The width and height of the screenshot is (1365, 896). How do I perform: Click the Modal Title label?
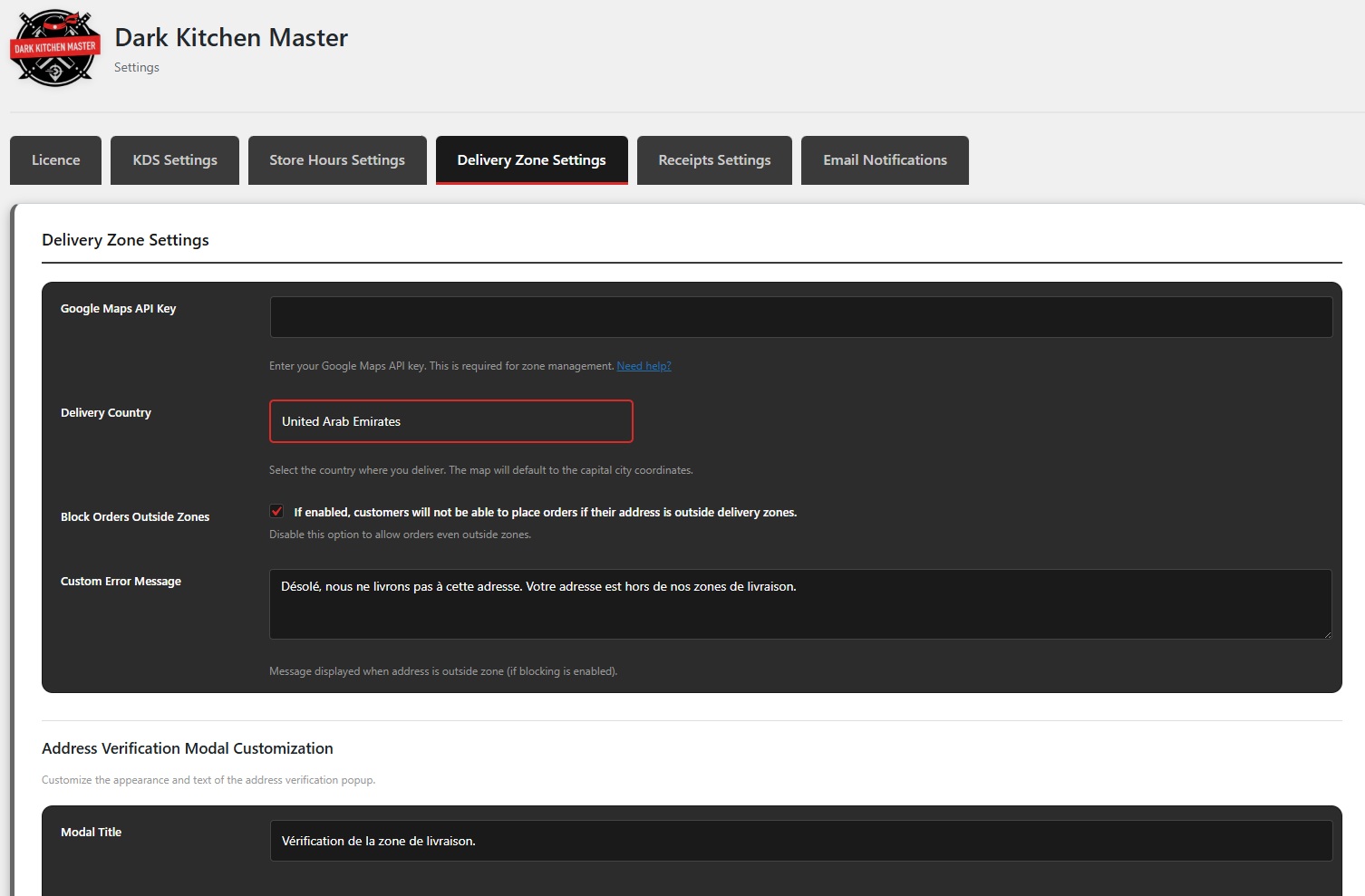(x=91, y=833)
